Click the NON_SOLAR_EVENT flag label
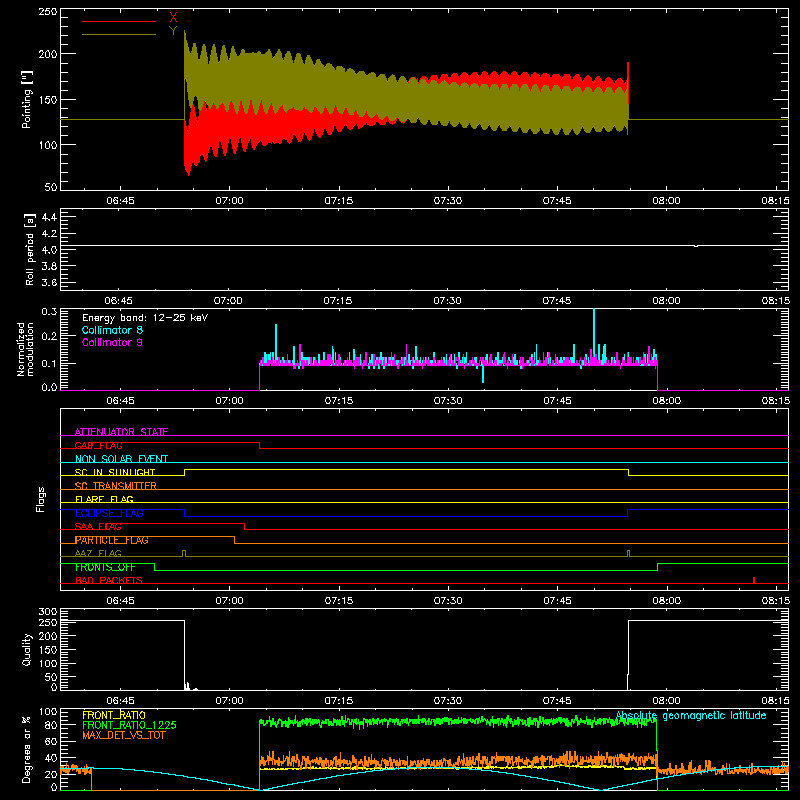800x800 pixels. [121, 459]
